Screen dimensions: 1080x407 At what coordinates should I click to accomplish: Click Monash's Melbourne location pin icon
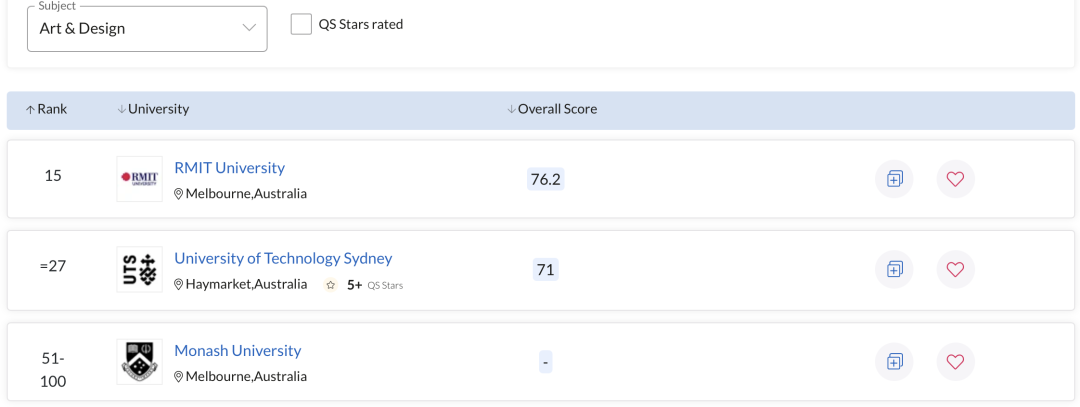178,377
